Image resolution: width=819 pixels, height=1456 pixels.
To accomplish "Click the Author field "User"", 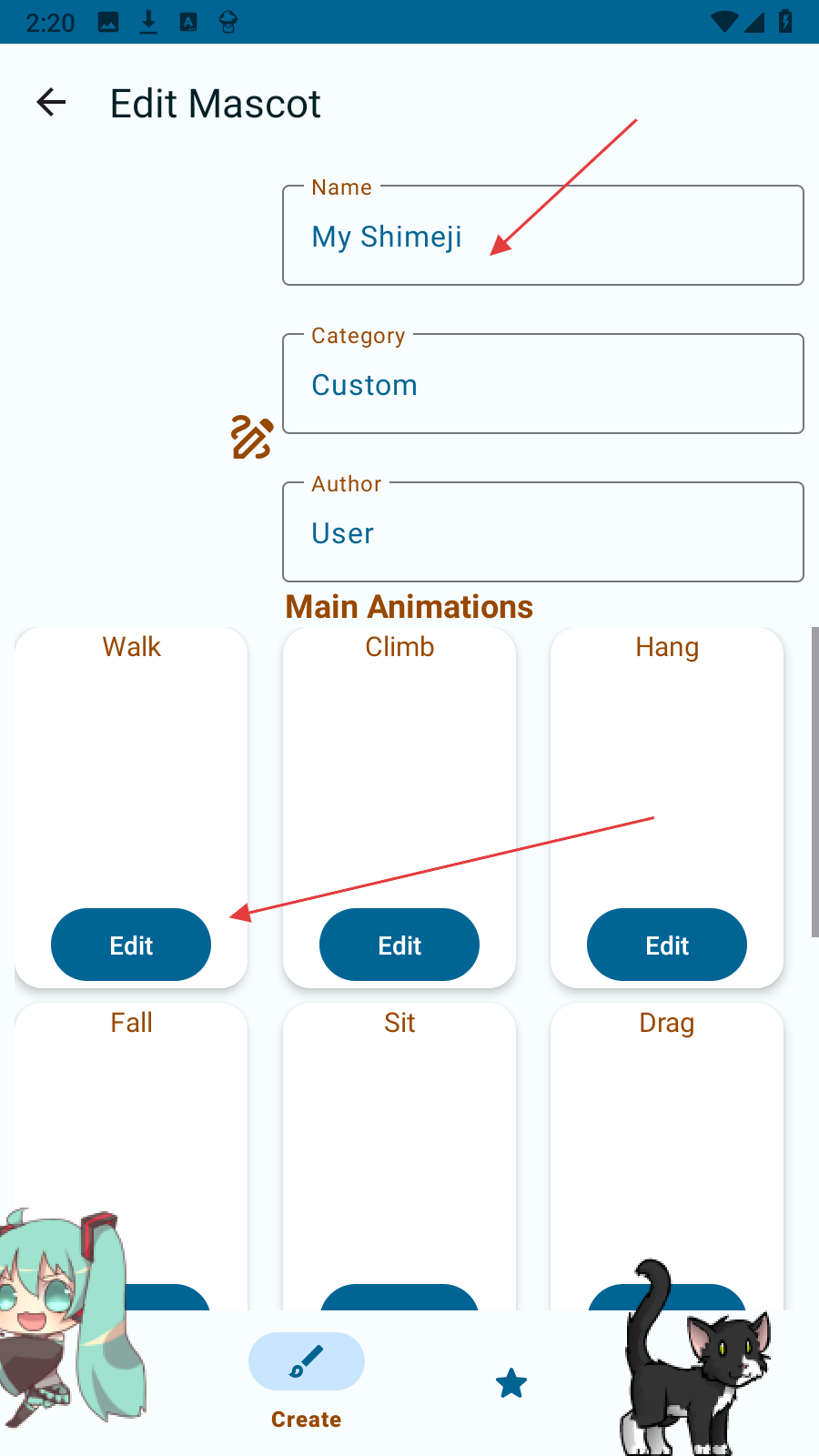I will (542, 533).
